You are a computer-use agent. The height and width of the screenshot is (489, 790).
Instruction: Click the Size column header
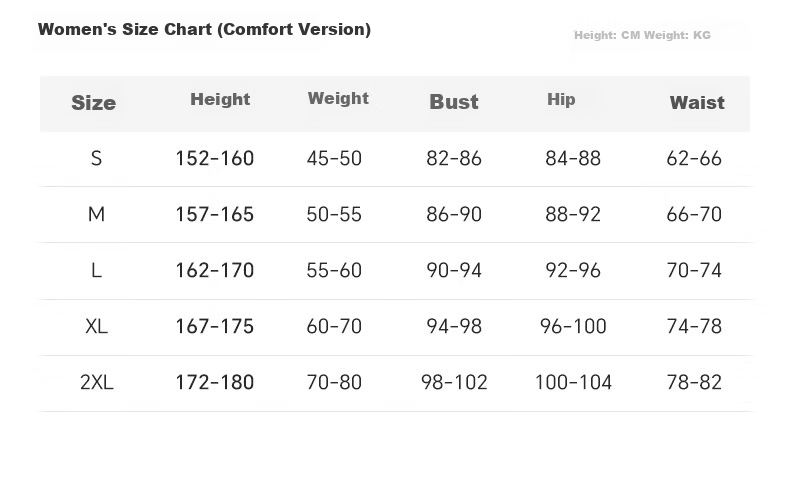tap(94, 103)
